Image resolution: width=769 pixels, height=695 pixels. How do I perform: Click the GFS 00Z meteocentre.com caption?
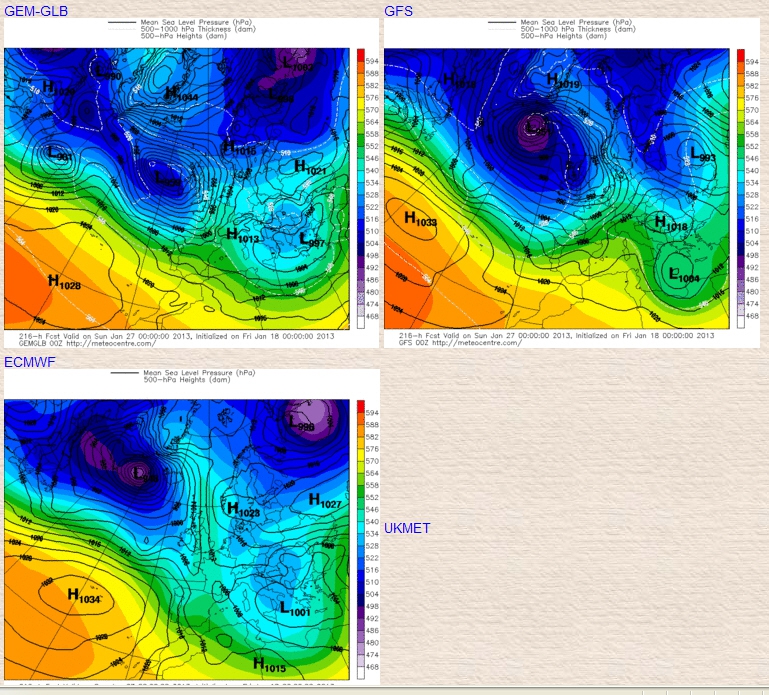tap(460, 343)
